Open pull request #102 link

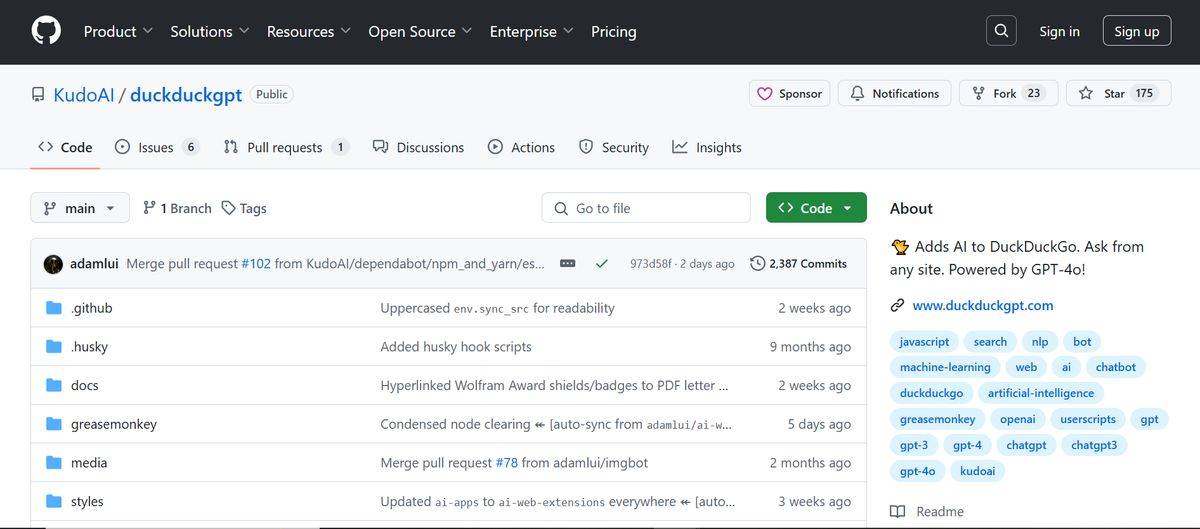coord(256,264)
